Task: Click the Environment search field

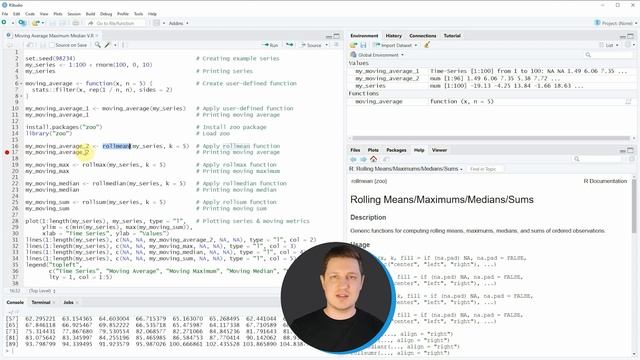Action: coord(608,55)
